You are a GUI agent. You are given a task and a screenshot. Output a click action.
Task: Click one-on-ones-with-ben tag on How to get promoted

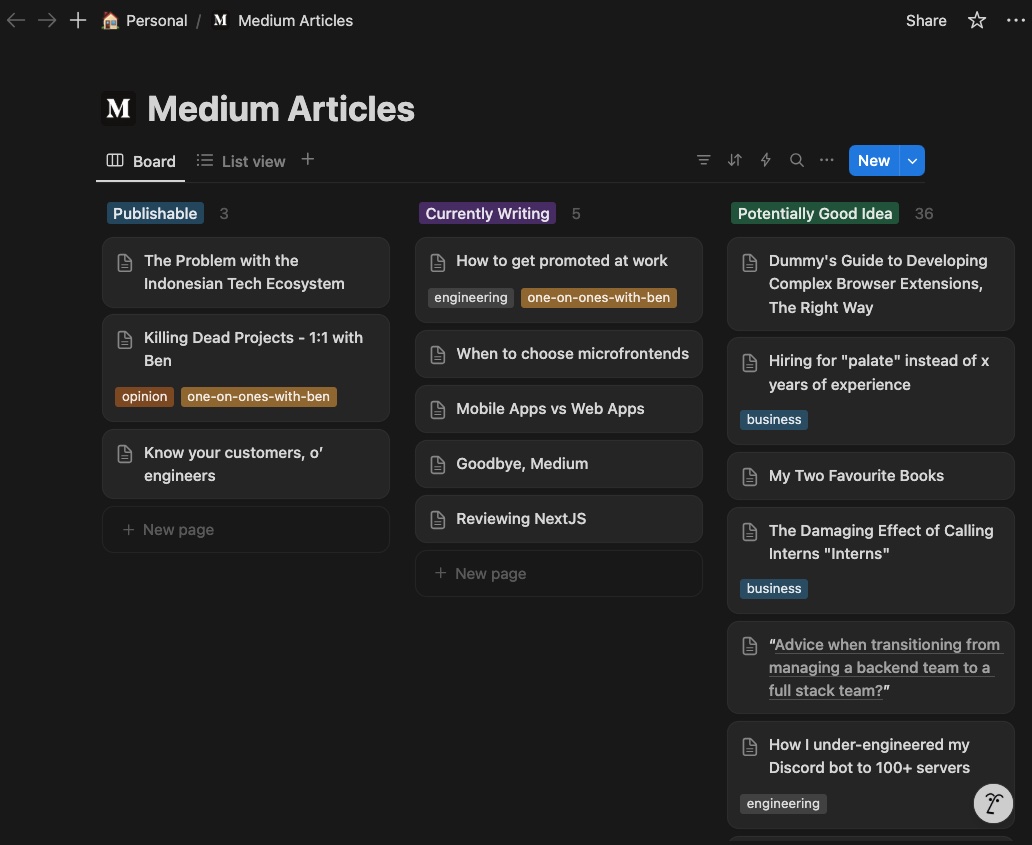click(598, 297)
